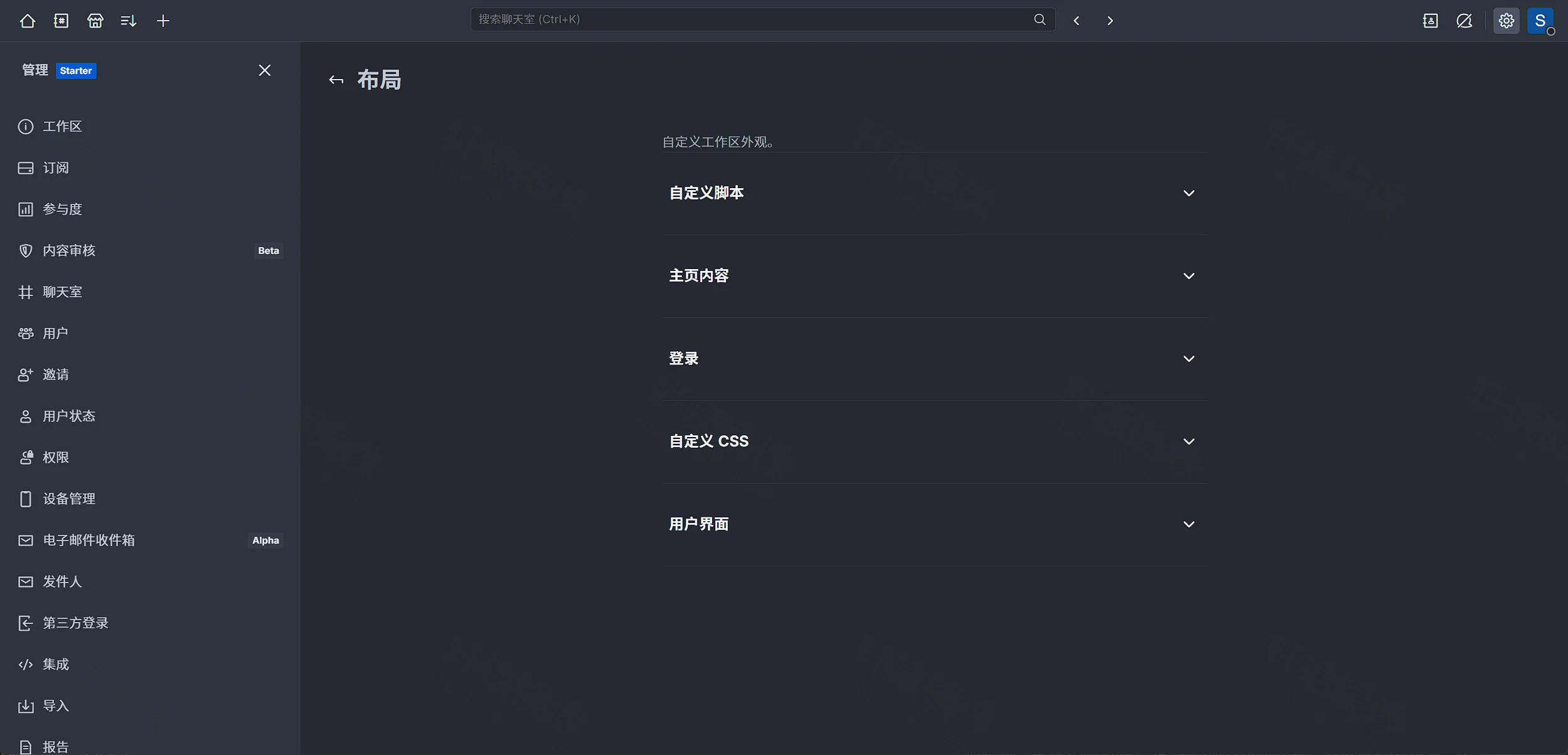
Task: Open 集成 in admin sidebar
Action: point(150,665)
